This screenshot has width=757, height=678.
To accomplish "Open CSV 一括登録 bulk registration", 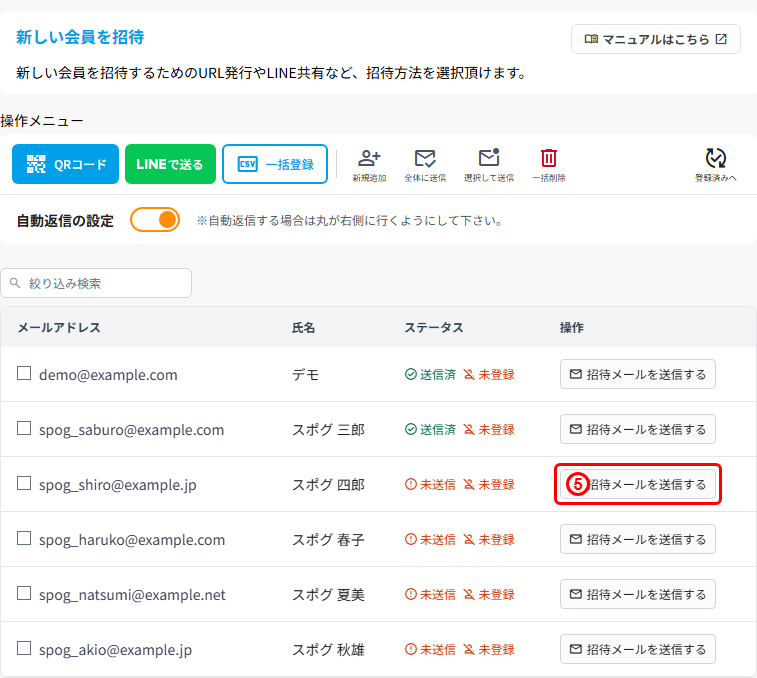I will (x=275, y=164).
